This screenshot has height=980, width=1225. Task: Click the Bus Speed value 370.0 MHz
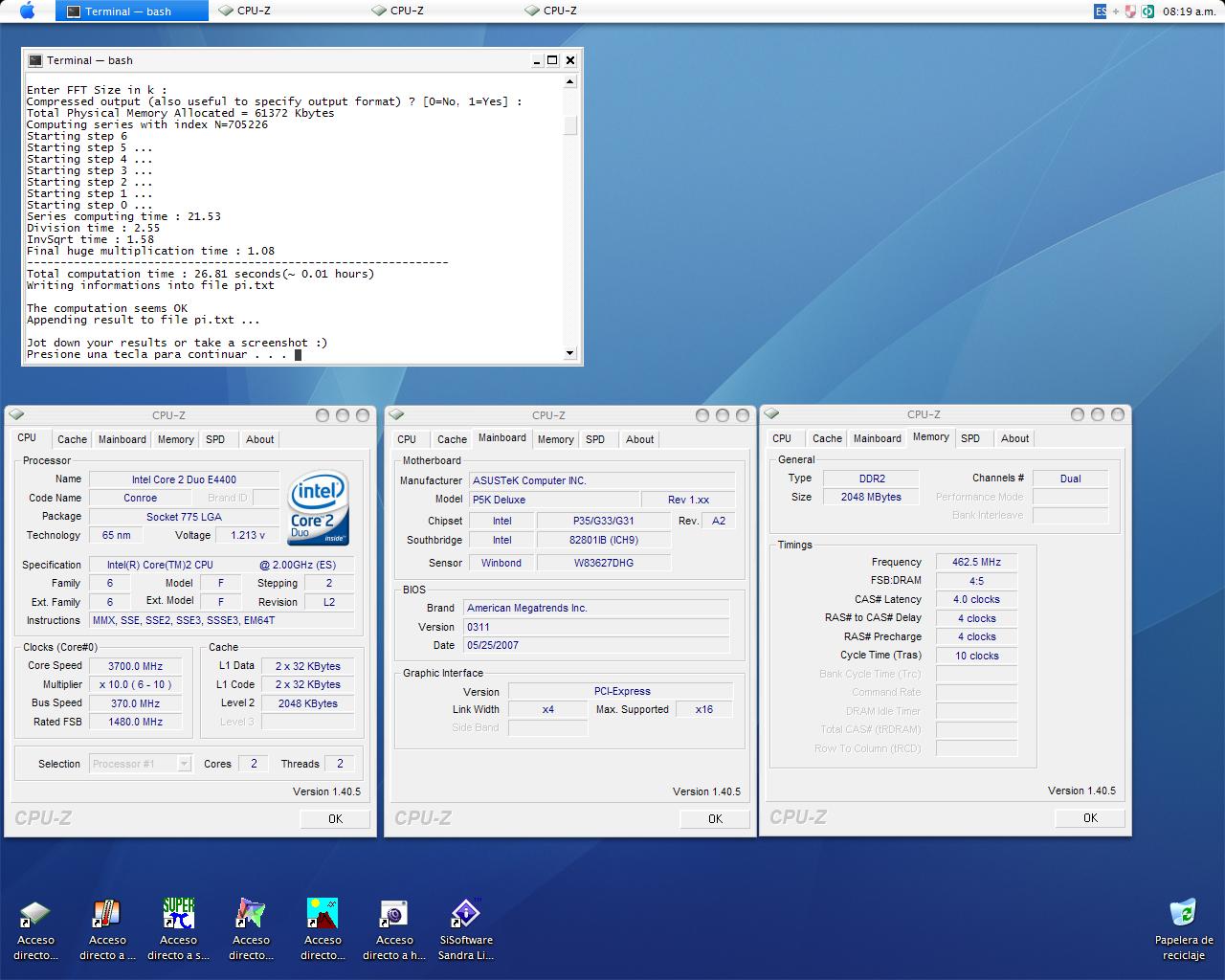pyautogui.click(x=135, y=703)
